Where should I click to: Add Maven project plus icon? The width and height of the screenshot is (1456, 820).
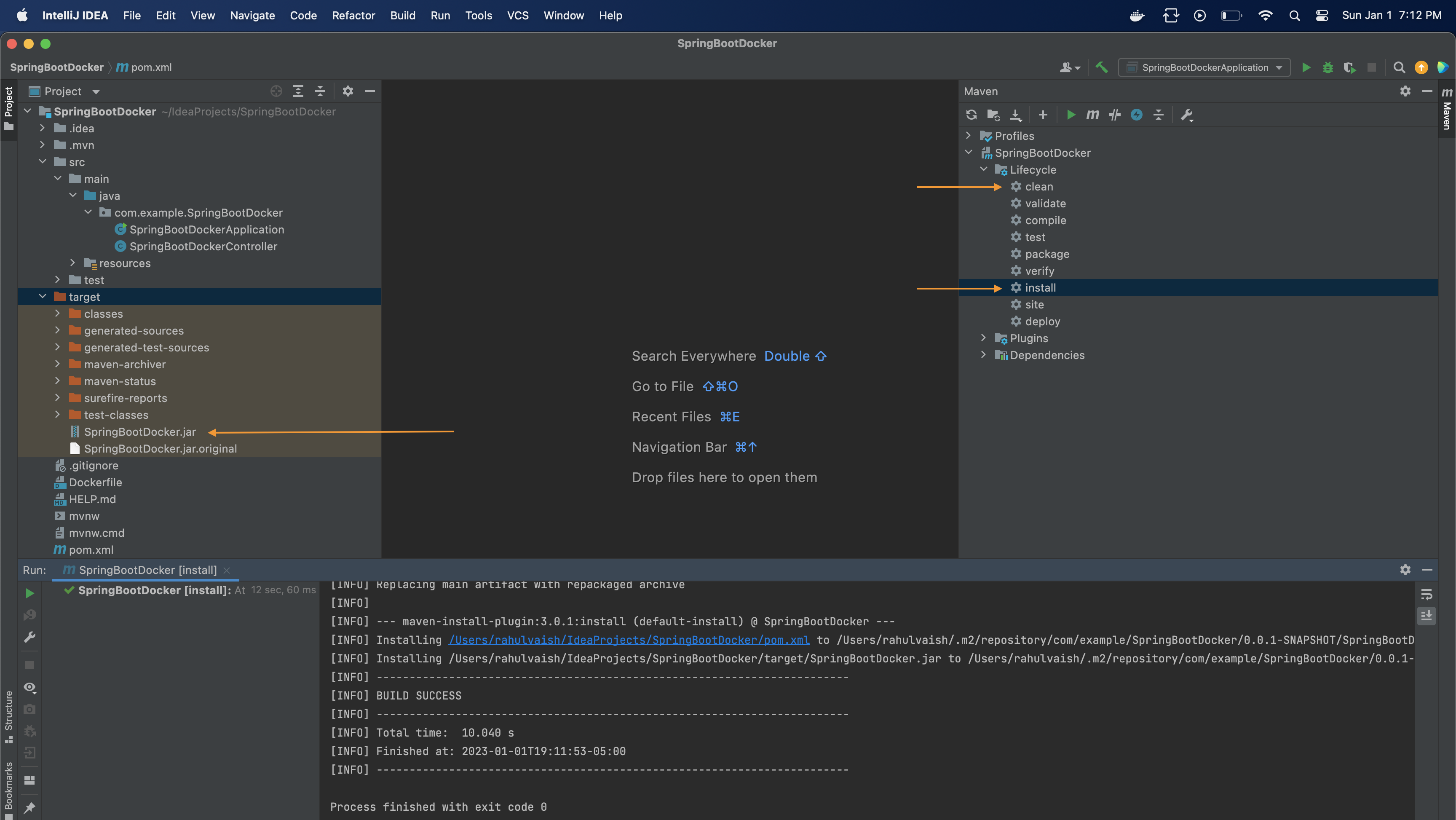pyautogui.click(x=1043, y=115)
